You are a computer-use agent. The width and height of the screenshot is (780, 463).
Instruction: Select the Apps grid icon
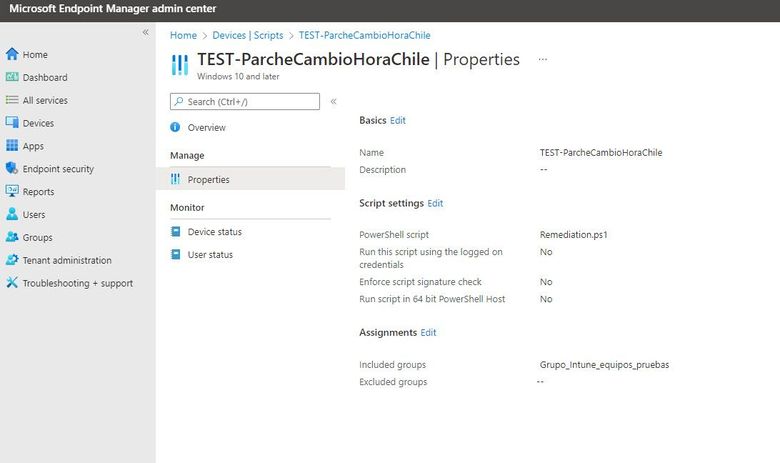pyautogui.click(x=13, y=146)
